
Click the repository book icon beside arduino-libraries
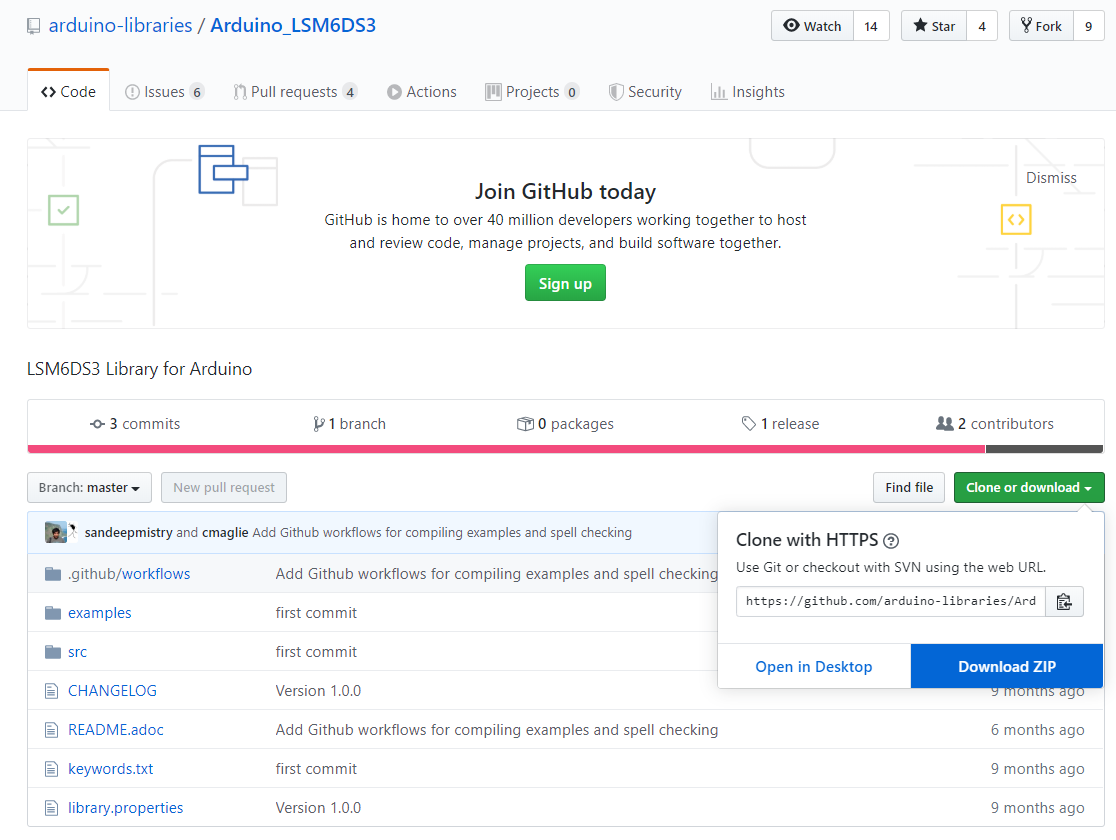click(33, 26)
